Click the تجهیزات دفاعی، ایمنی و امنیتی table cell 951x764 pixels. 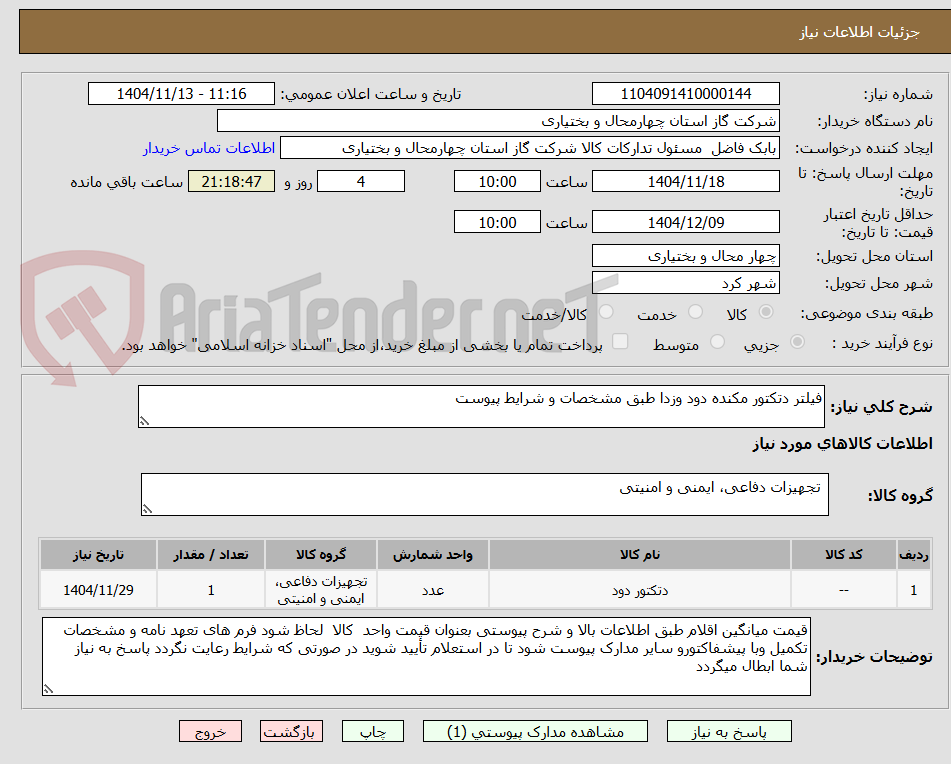click(x=321, y=590)
